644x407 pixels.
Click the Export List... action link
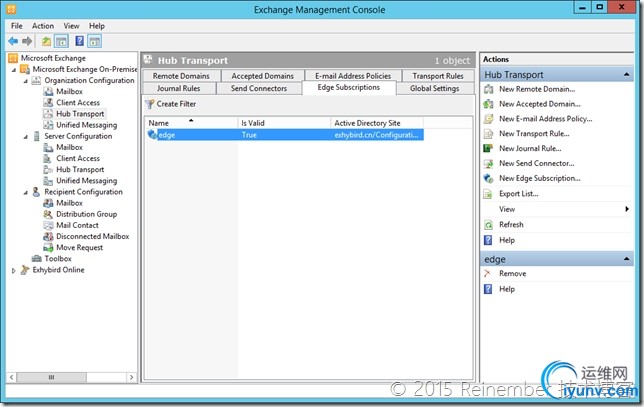pyautogui.click(x=518, y=194)
